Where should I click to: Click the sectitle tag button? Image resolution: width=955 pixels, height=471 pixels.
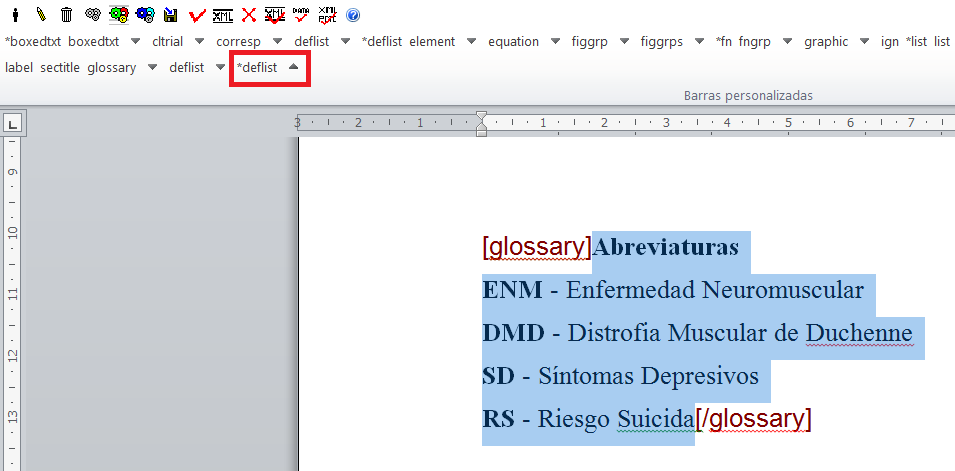(x=60, y=68)
